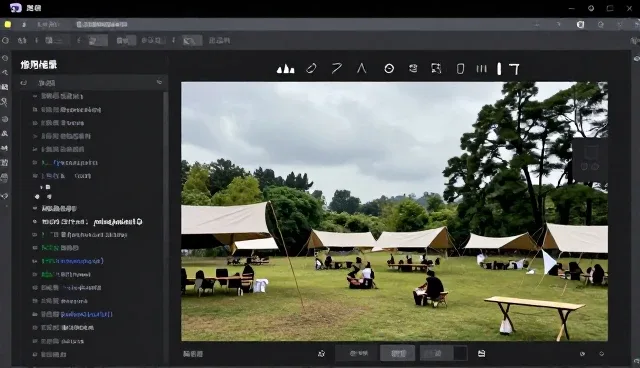Select the tree row with green and blue text
The width and height of the screenshot is (640, 368).
(x=68, y=261)
